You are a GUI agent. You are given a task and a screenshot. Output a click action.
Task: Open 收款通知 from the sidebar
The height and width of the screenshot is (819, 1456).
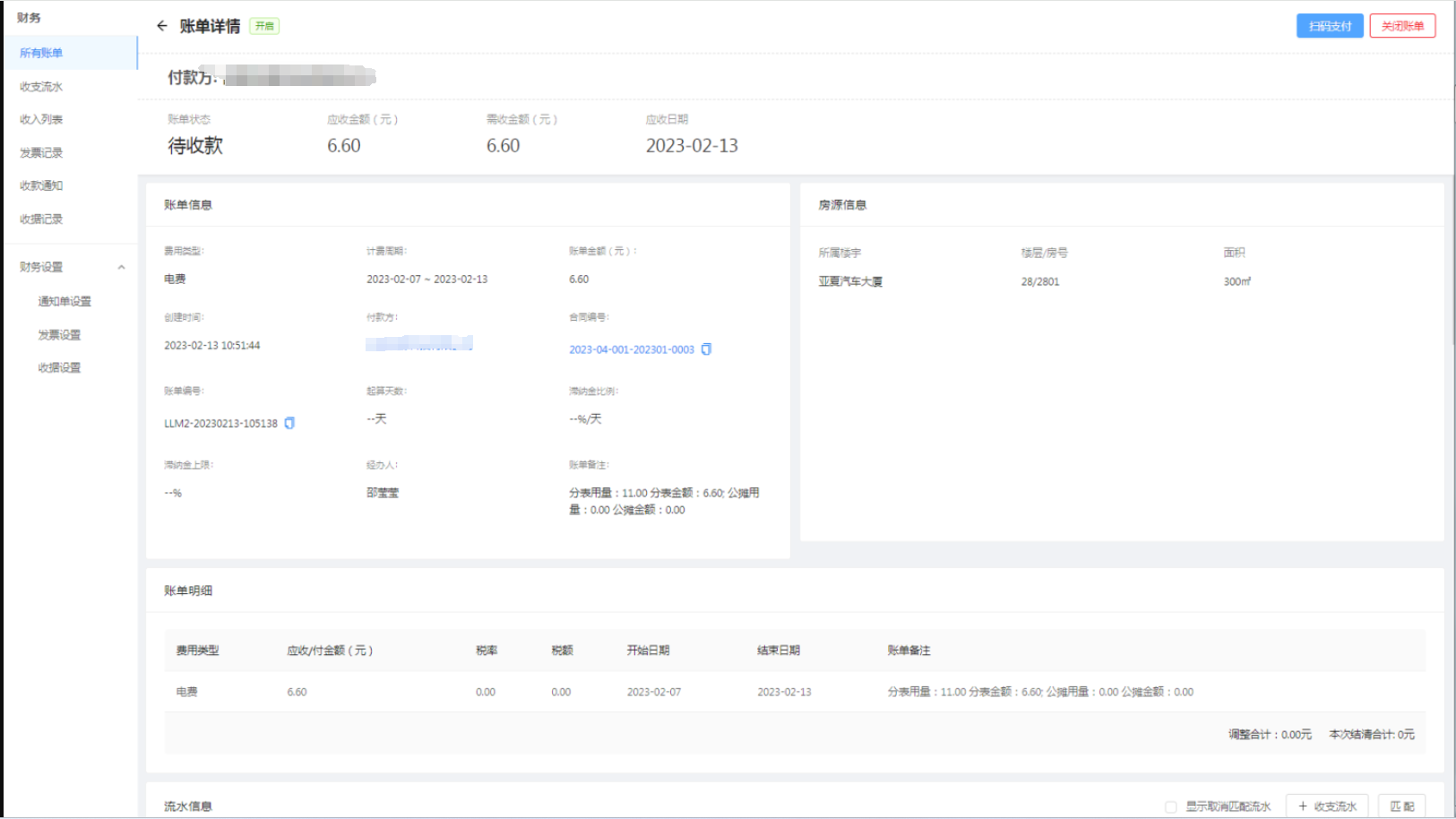[41, 185]
